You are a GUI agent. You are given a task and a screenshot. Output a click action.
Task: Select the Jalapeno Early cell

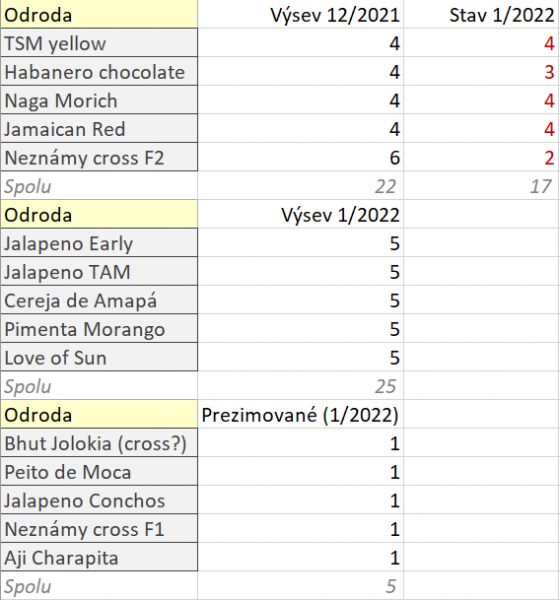click(99, 243)
